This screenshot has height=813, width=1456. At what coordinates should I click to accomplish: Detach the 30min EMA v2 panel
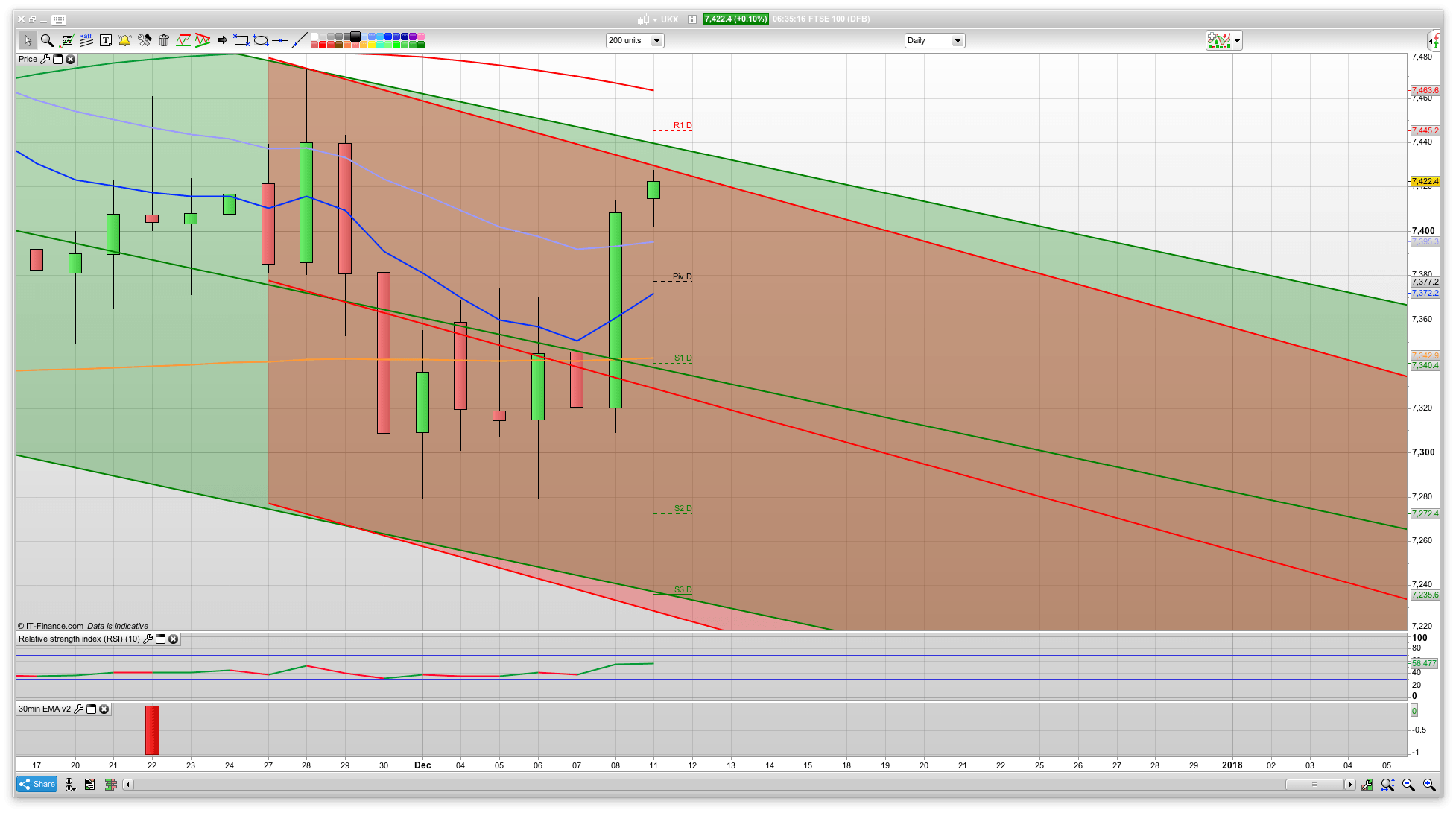tap(91, 709)
